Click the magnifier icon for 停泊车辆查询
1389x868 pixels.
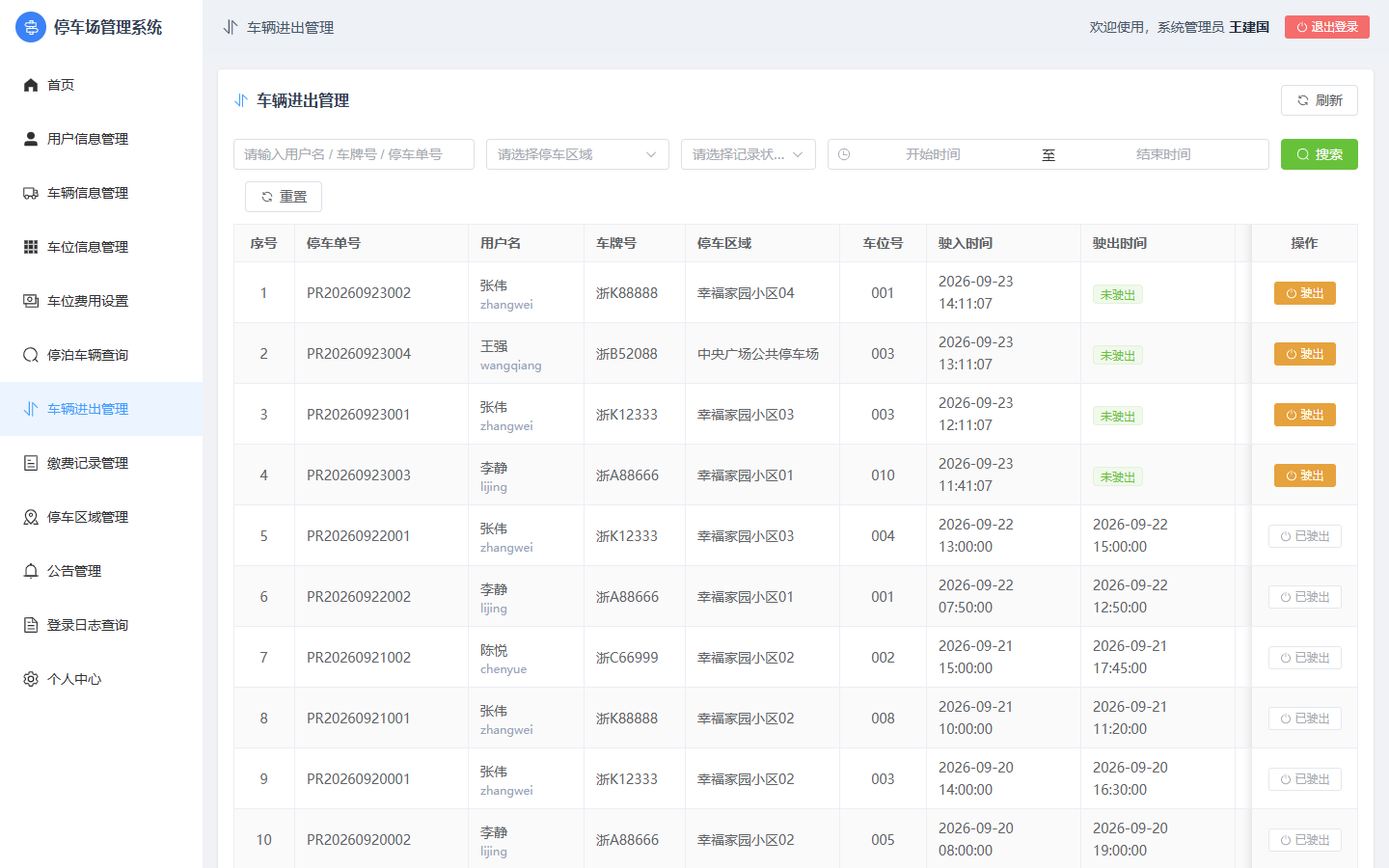point(31,355)
